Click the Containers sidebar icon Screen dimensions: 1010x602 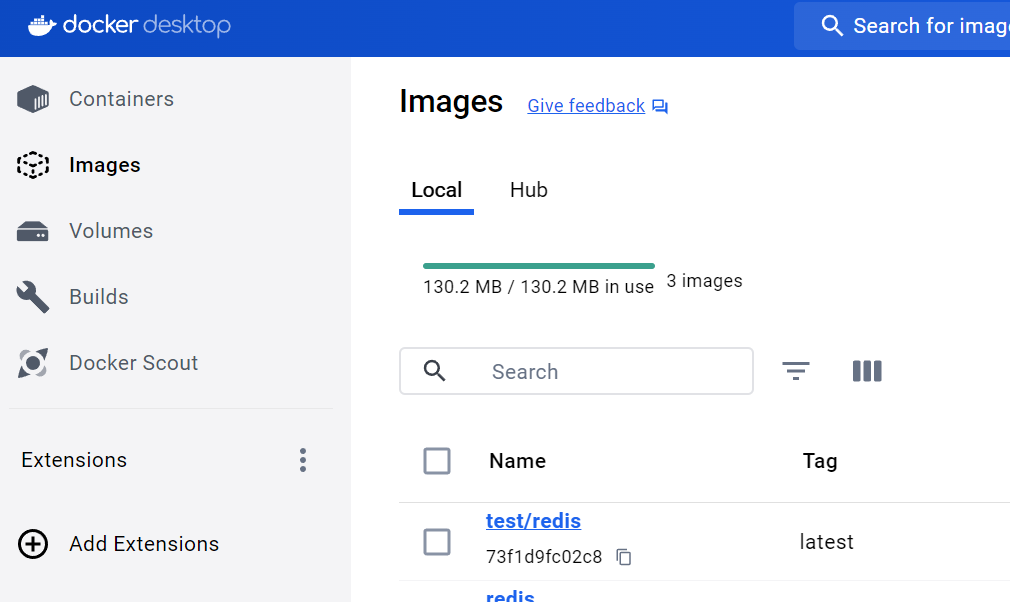[33, 99]
